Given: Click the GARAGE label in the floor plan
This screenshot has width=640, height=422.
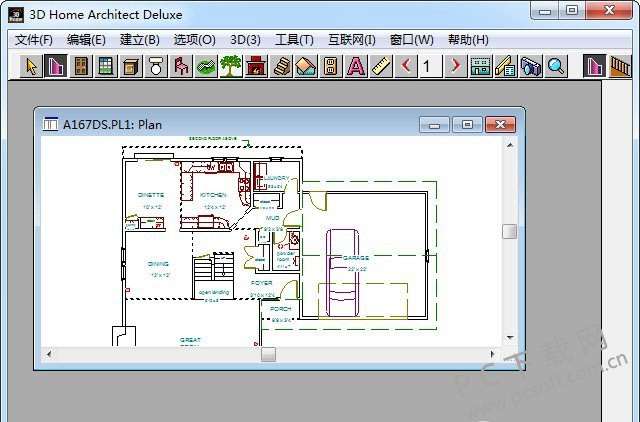Looking at the screenshot, I should point(356,258).
